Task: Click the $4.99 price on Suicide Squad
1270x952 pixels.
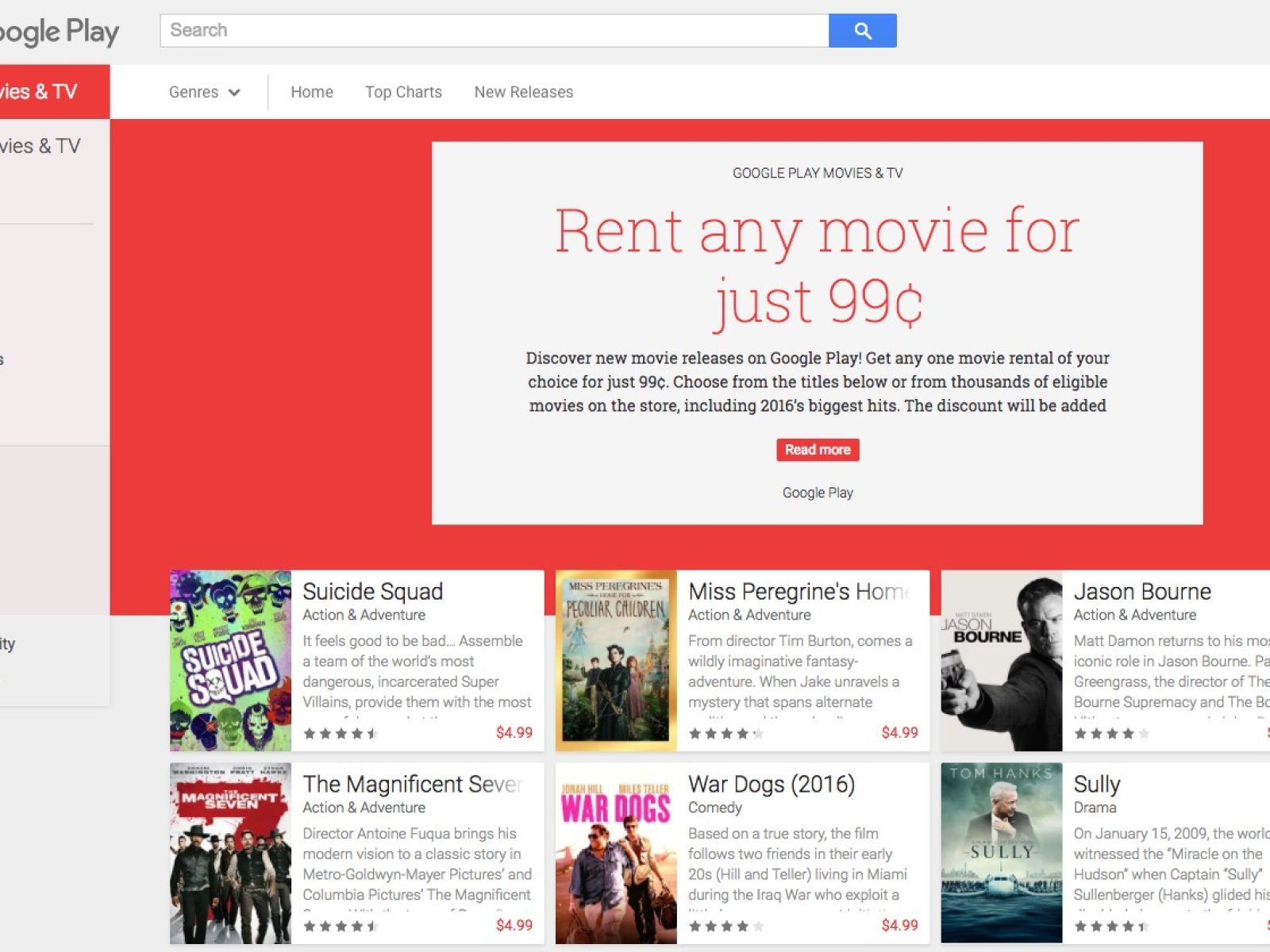Action: point(514,732)
